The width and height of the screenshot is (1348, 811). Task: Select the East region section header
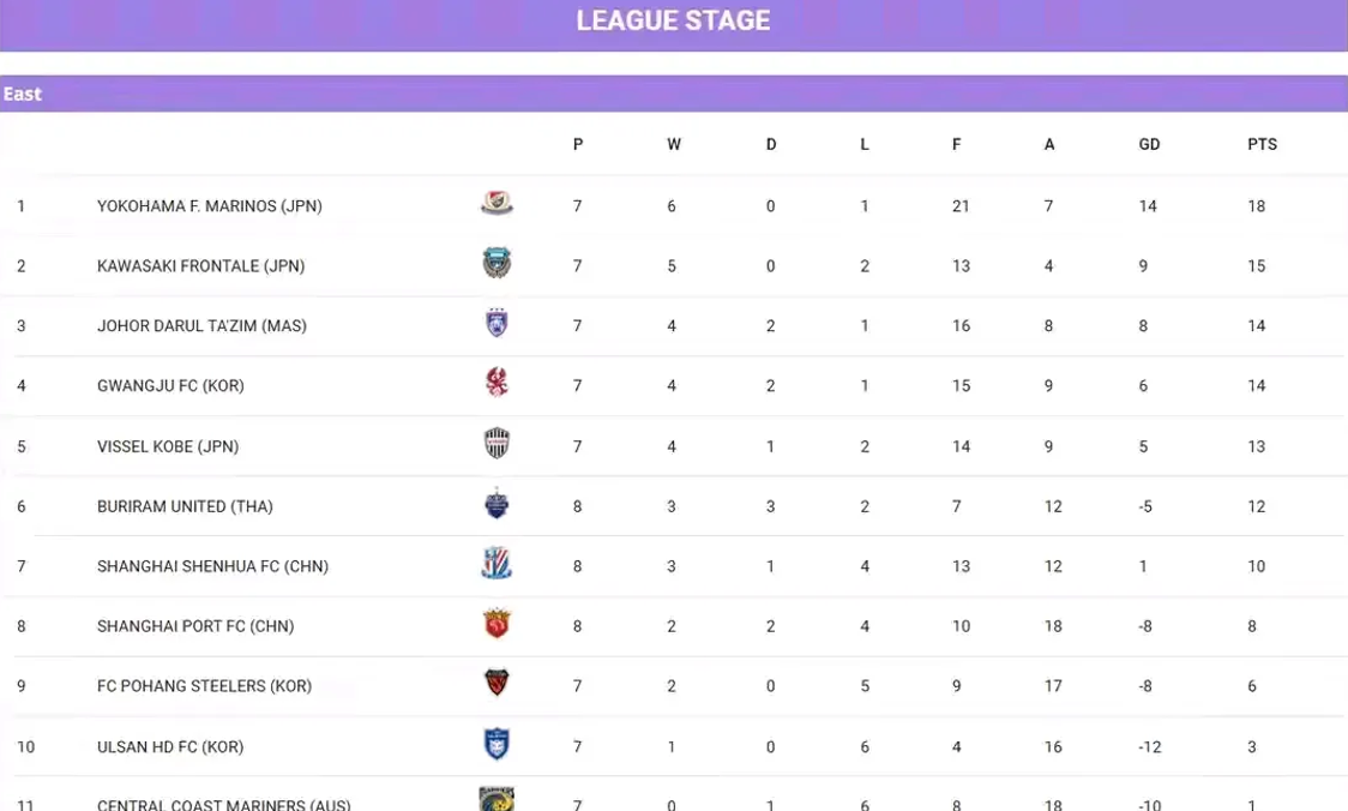(23, 94)
